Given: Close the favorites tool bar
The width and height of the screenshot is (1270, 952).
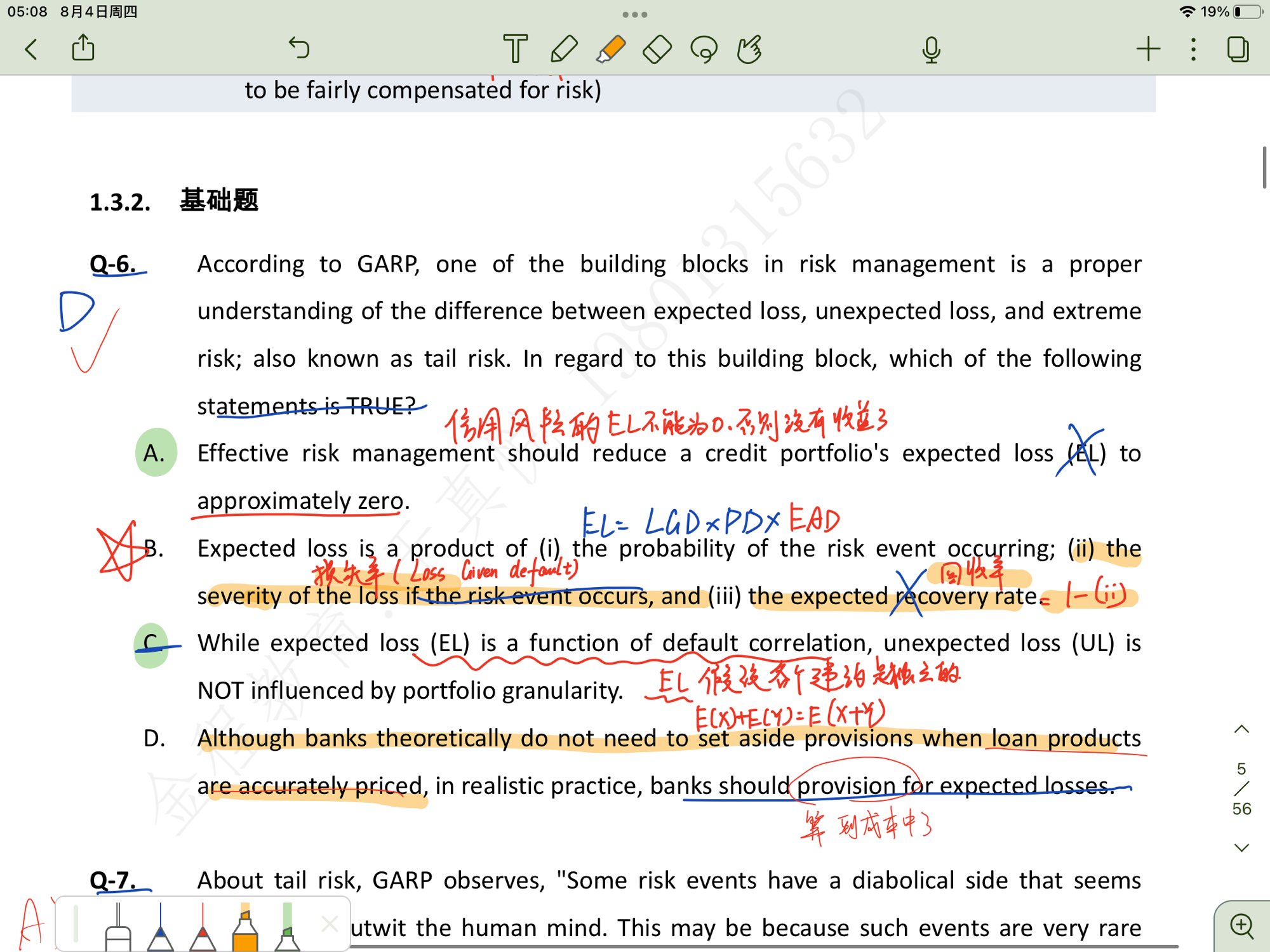Looking at the screenshot, I should tap(330, 923).
